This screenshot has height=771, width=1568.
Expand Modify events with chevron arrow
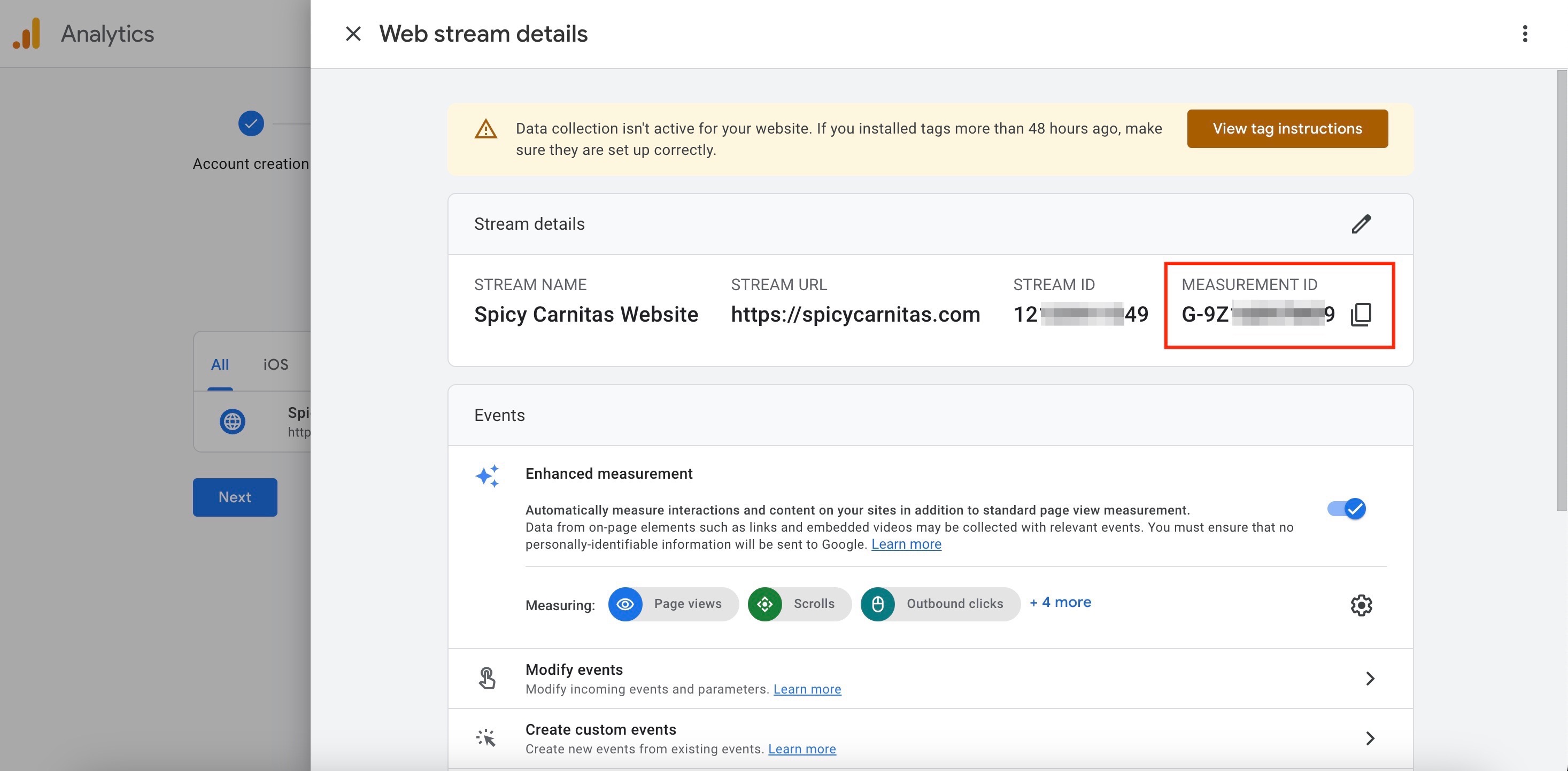point(1370,679)
